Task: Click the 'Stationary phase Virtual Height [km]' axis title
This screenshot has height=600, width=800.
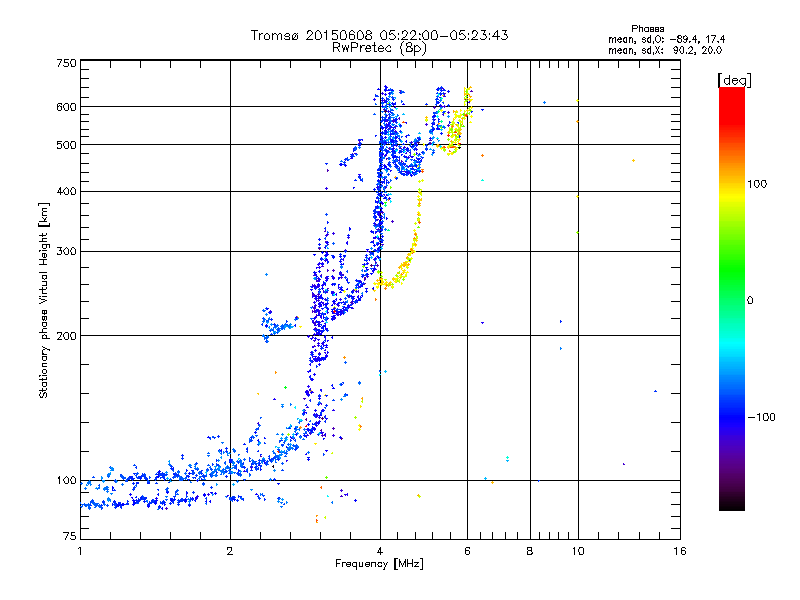Action: click(43, 301)
